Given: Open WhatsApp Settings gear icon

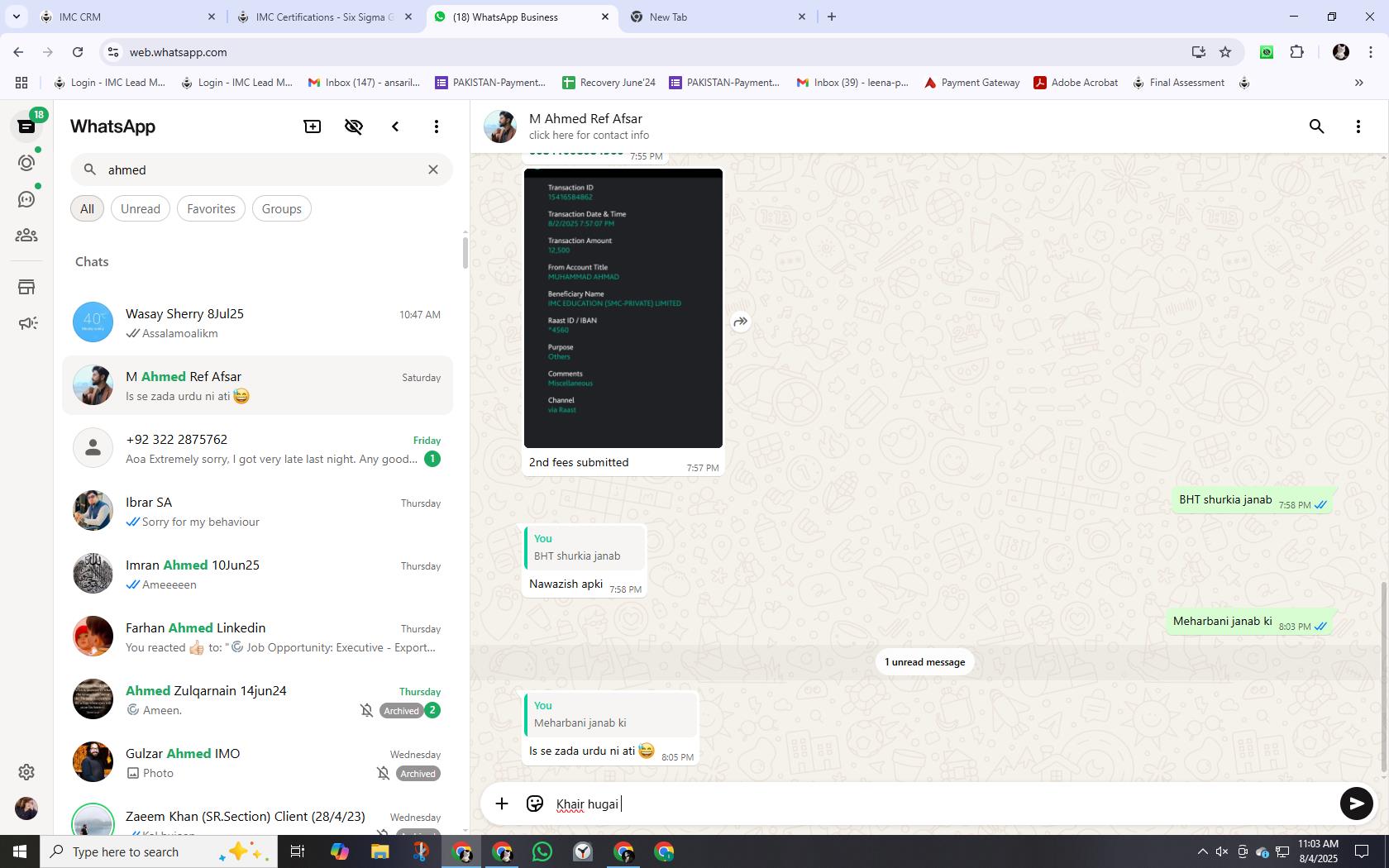Looking at the screenshot, I should (26, 772).
